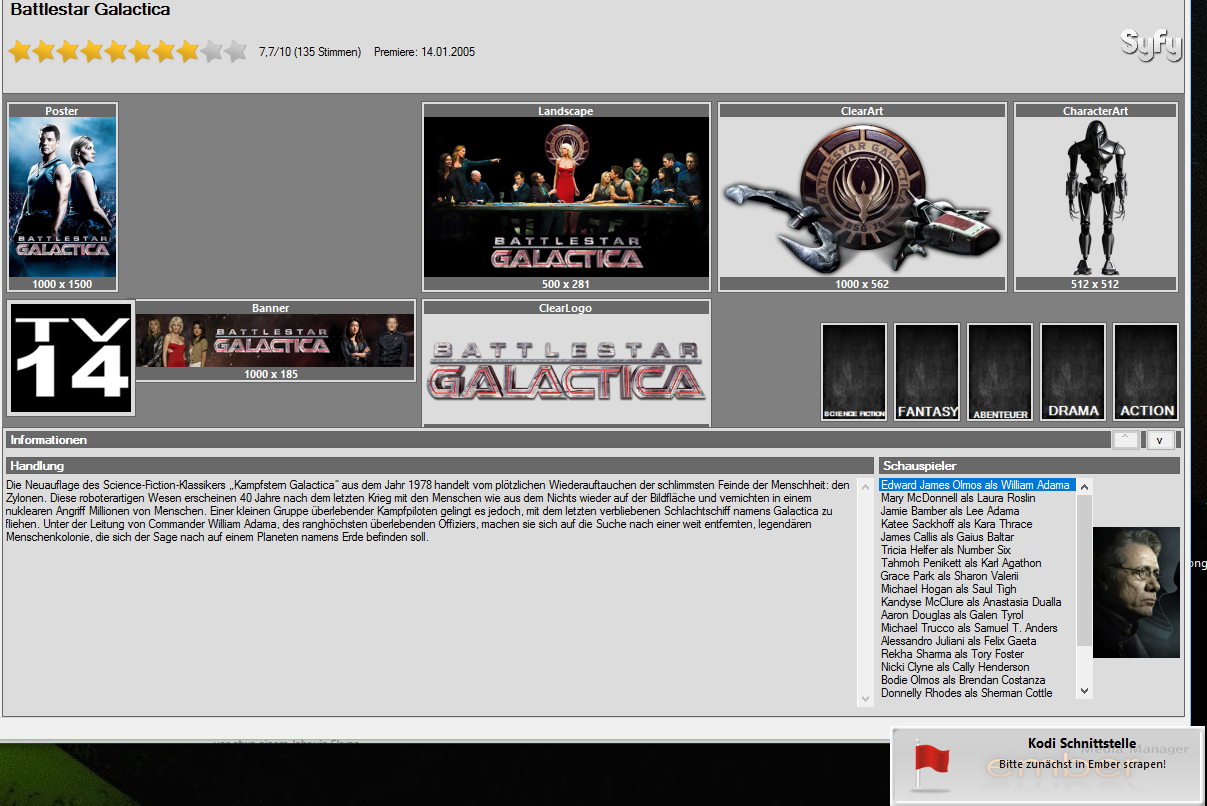Open the ClearLogo artwork image
The width and height of the screenshot is (1207, 806).
(x=566, y=369)
